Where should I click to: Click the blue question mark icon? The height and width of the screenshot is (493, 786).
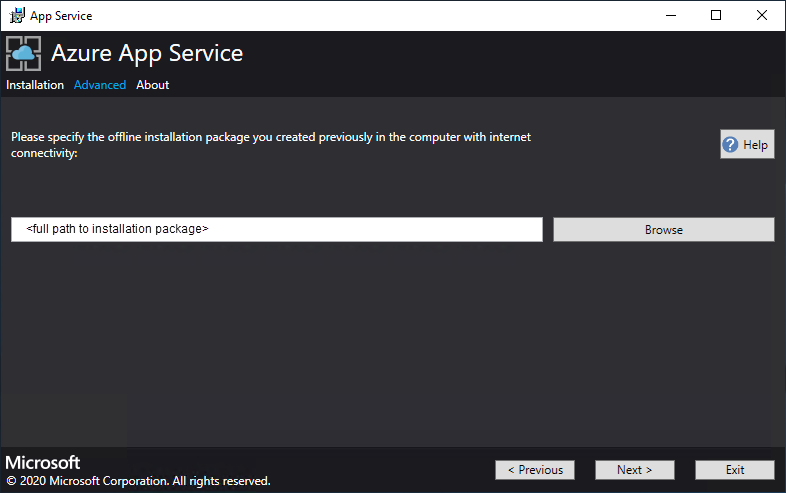click(x=732, y=145)
